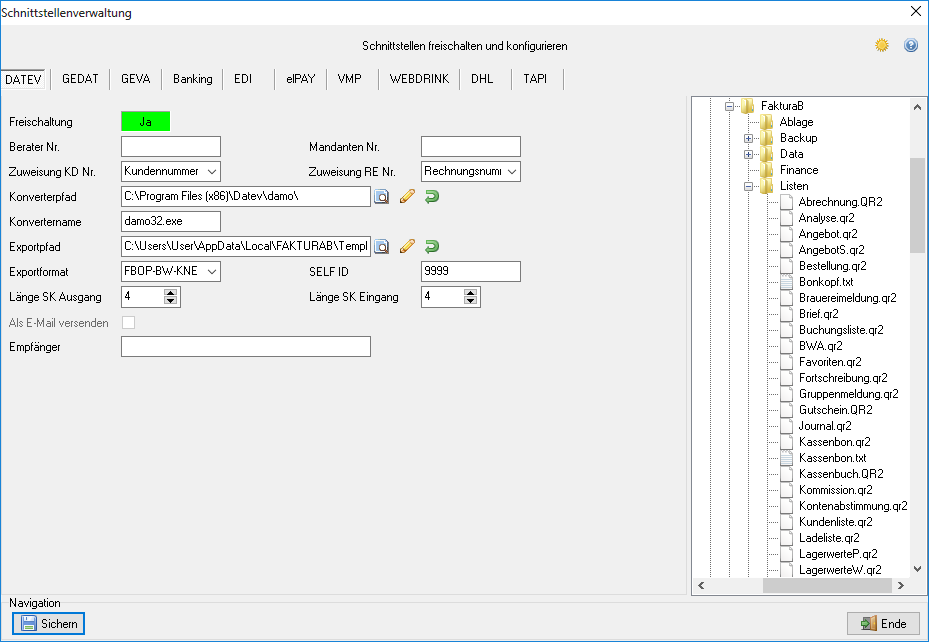
Task: Decrease Länge SK Eingang value
Action: (x=470, y=301)
